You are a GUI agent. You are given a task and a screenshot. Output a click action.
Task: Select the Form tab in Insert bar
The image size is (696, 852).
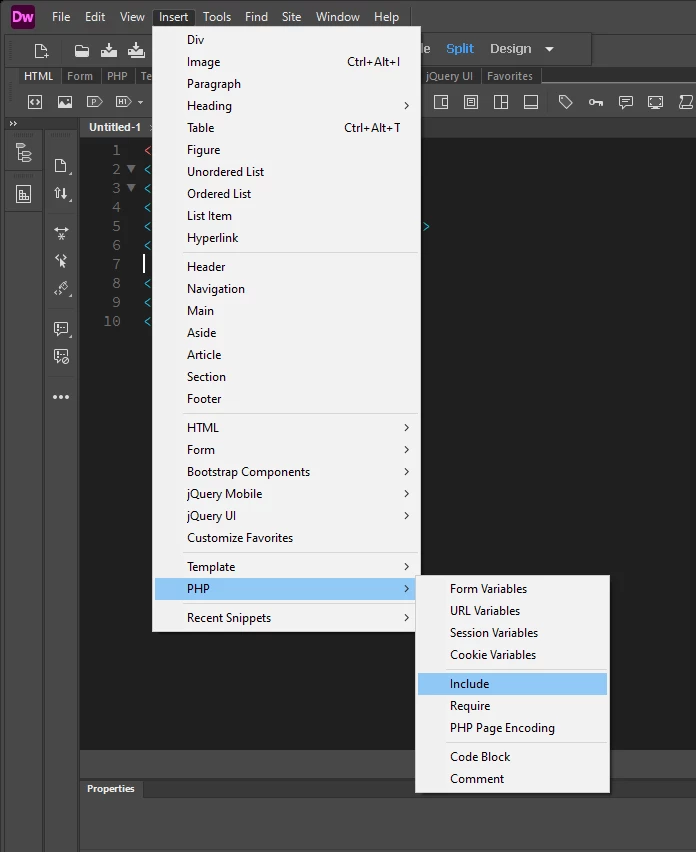[80, 76]
